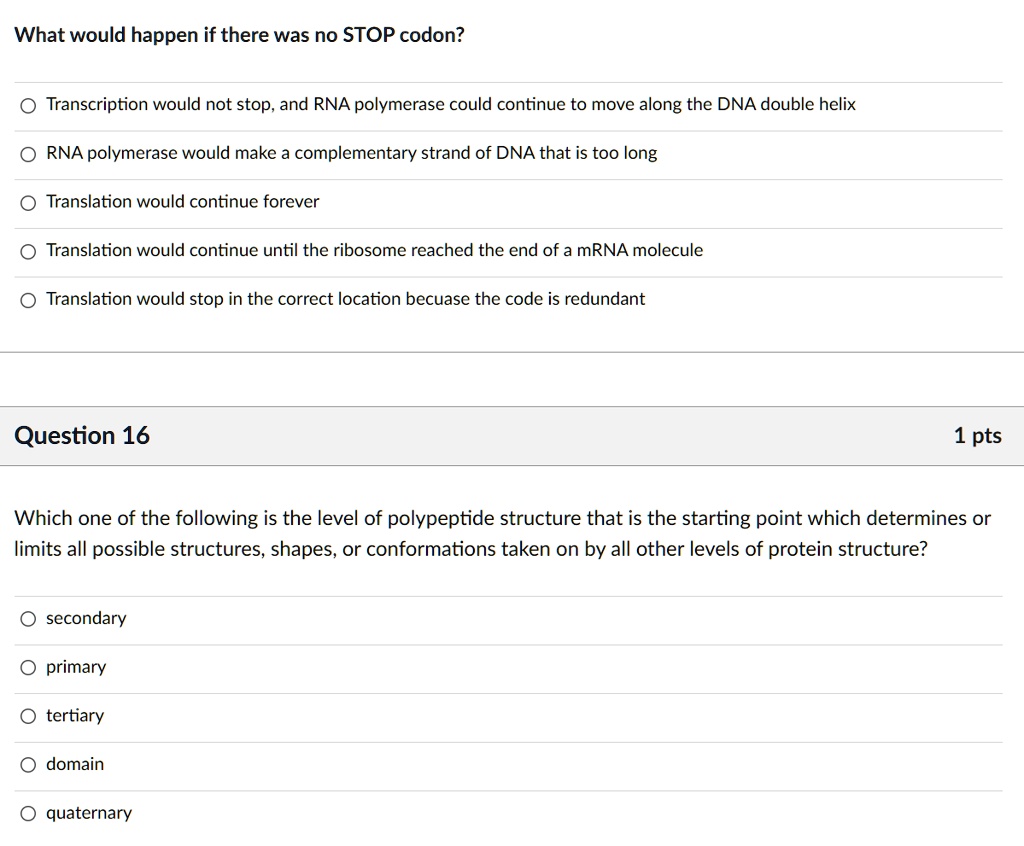Click the Question 16 header bar
The width and height of the screenshot is (1024, 846).
[512, 435]
